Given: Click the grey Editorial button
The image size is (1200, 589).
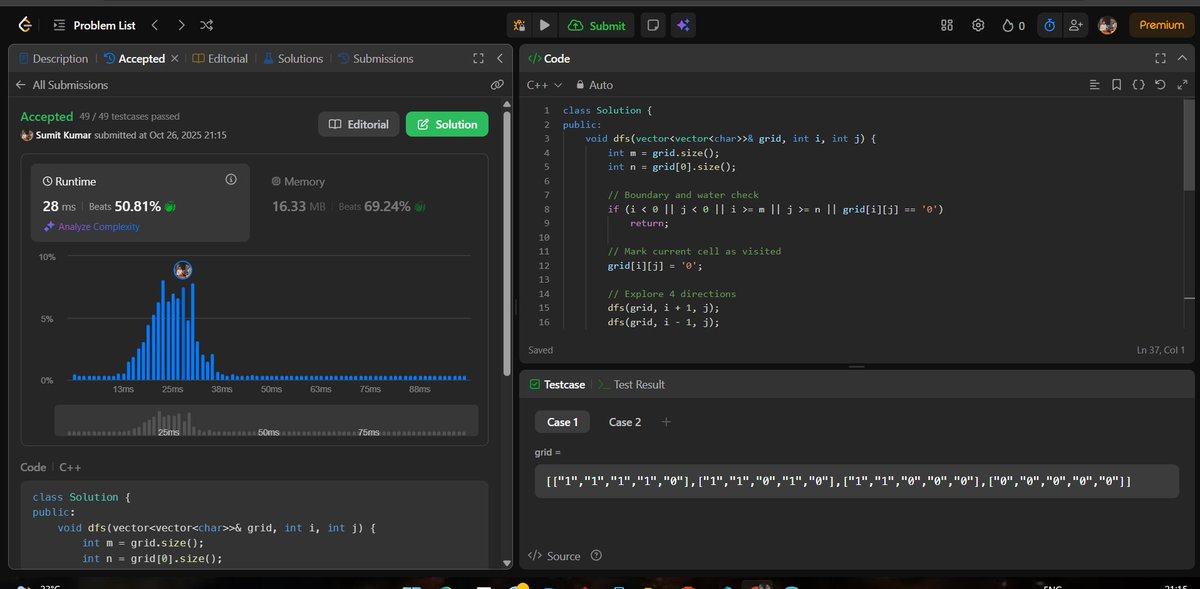Looking at the screenshot, I should pos(358,124).
